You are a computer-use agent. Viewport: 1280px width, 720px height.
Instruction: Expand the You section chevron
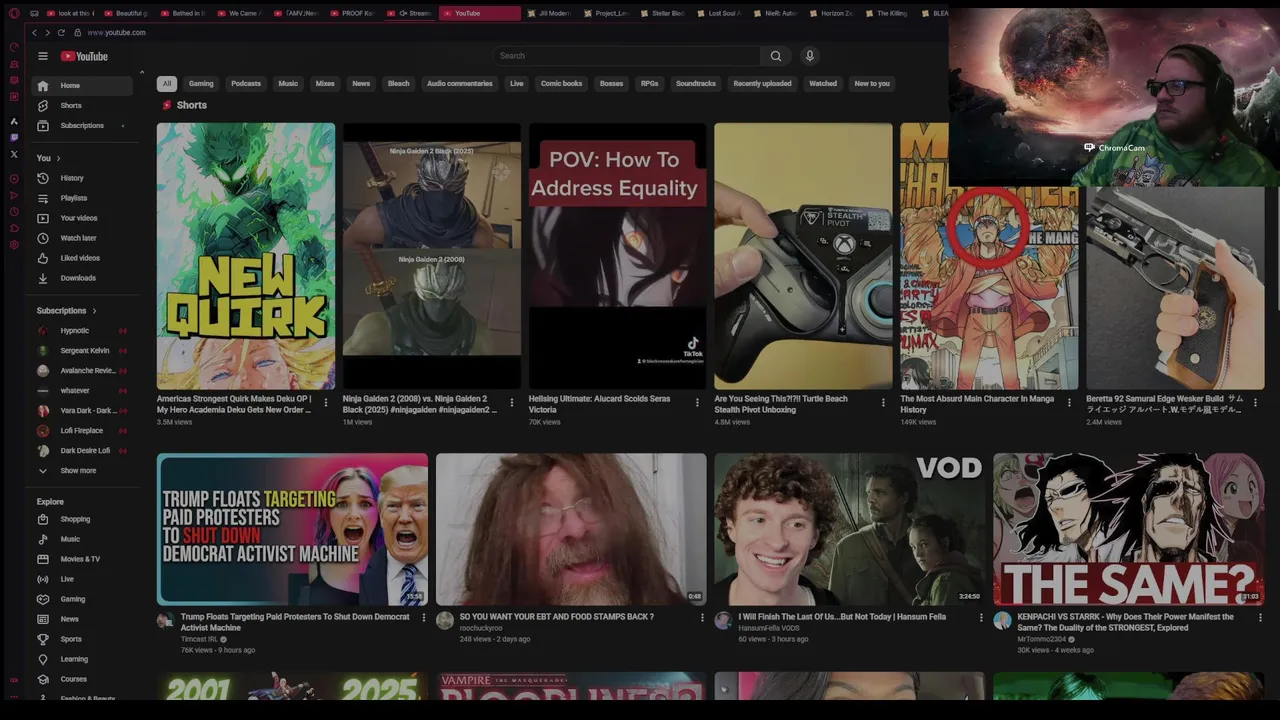point(58,158)
